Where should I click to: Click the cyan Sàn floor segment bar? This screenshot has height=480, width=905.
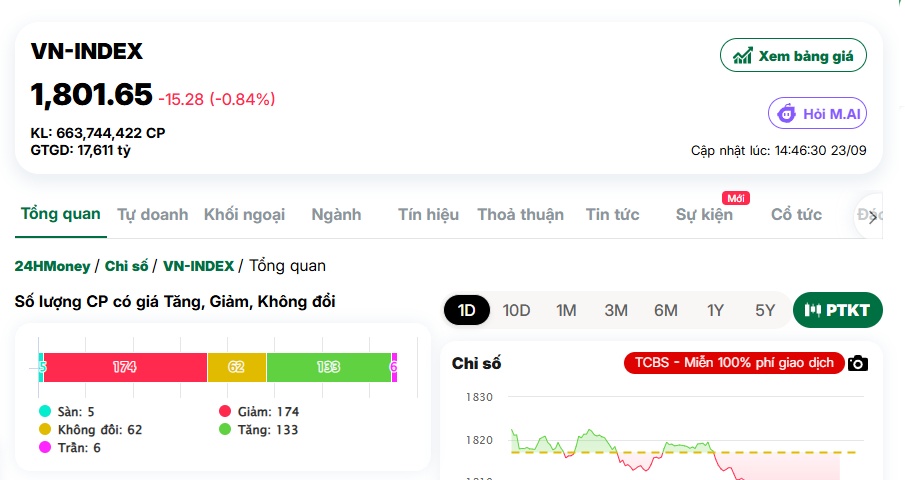coord(41,367)
